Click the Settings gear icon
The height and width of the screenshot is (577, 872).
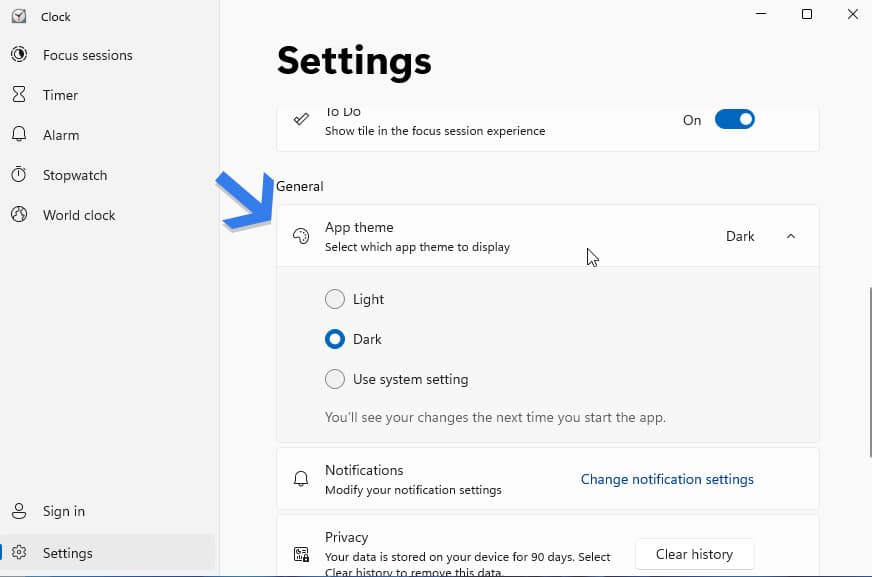pyautogui.click(x=19, y=553)
